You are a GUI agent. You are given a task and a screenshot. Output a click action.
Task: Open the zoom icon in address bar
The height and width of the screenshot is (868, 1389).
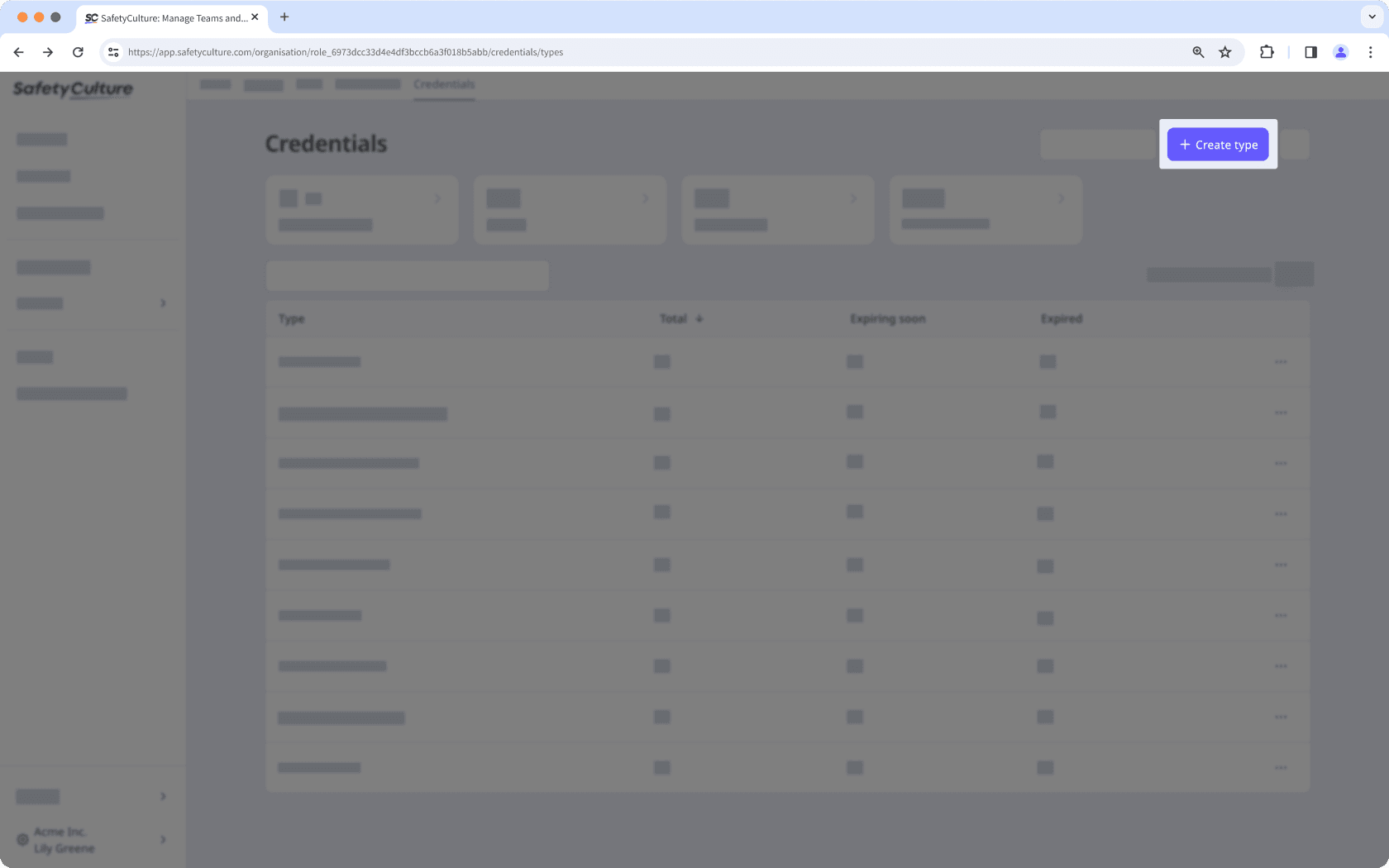1197,51
